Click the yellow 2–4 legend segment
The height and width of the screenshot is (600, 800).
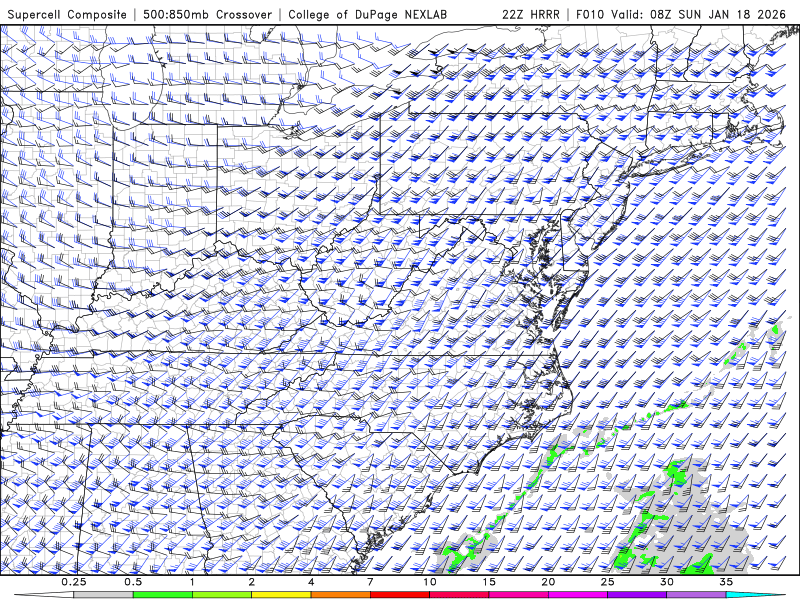281,595
